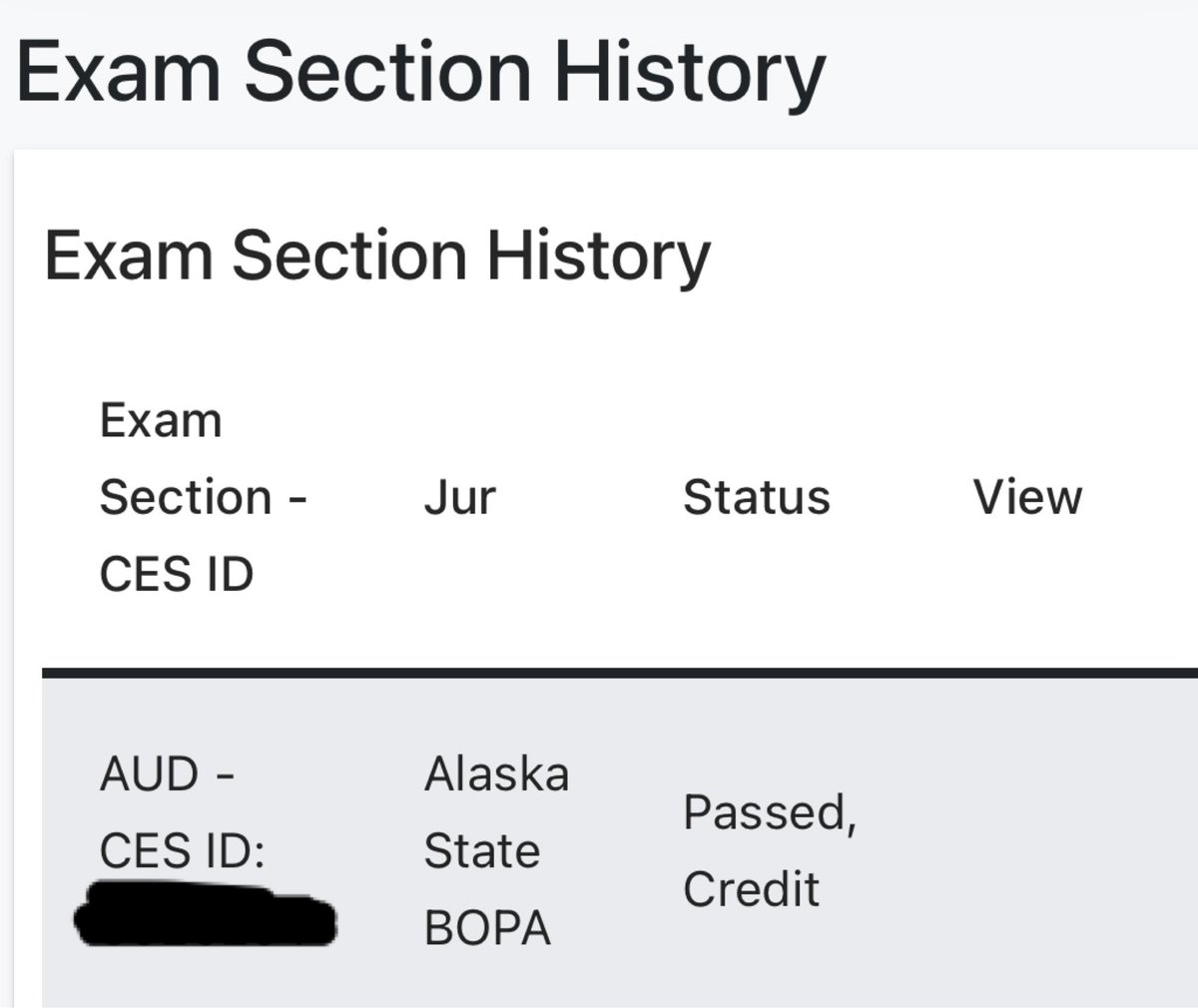Sort by the Status column header

(756, 497)
